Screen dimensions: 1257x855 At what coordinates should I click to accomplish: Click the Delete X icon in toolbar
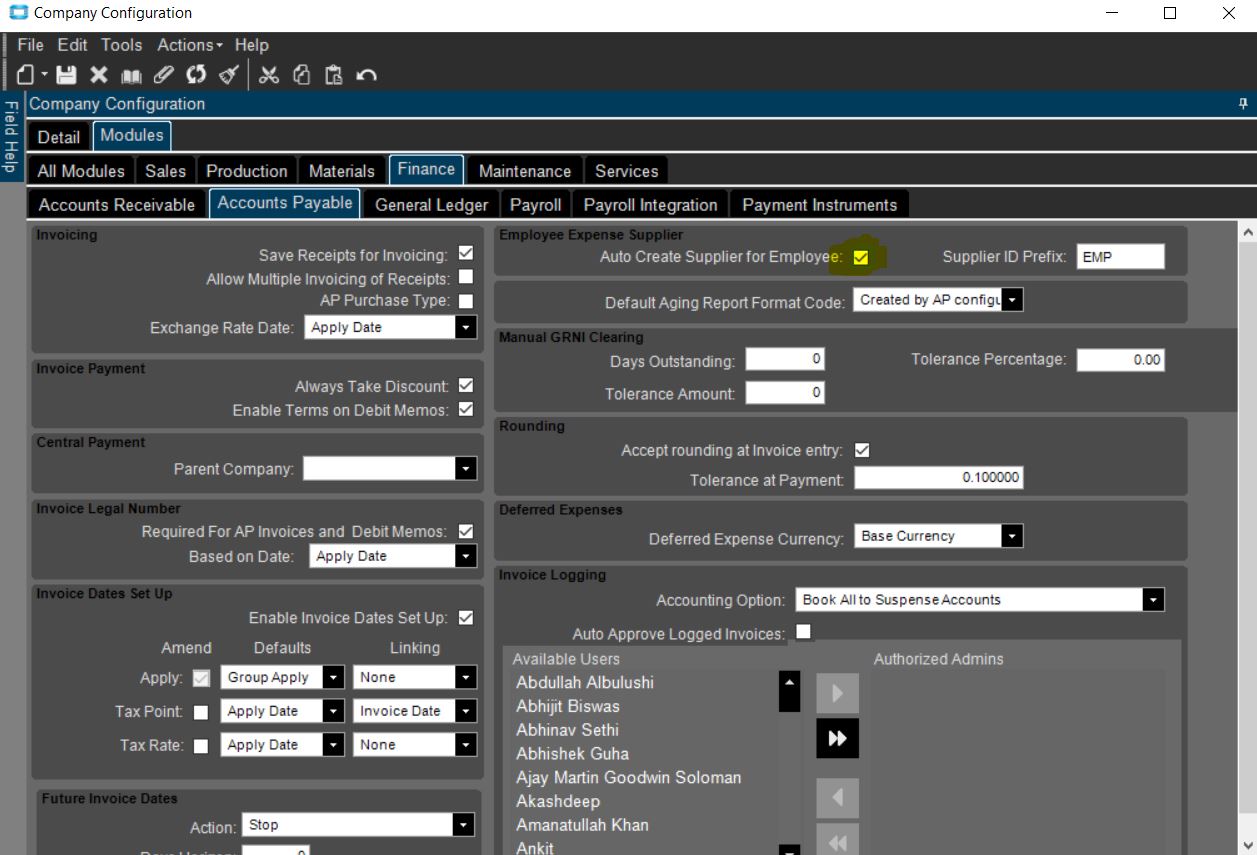[x=98, y=75]
